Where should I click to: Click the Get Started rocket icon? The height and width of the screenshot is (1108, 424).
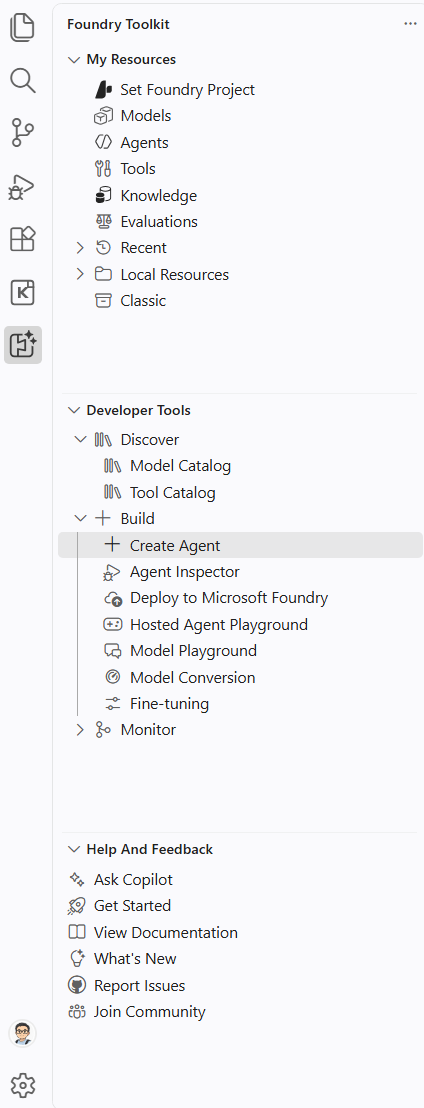(x=77, y=906)
